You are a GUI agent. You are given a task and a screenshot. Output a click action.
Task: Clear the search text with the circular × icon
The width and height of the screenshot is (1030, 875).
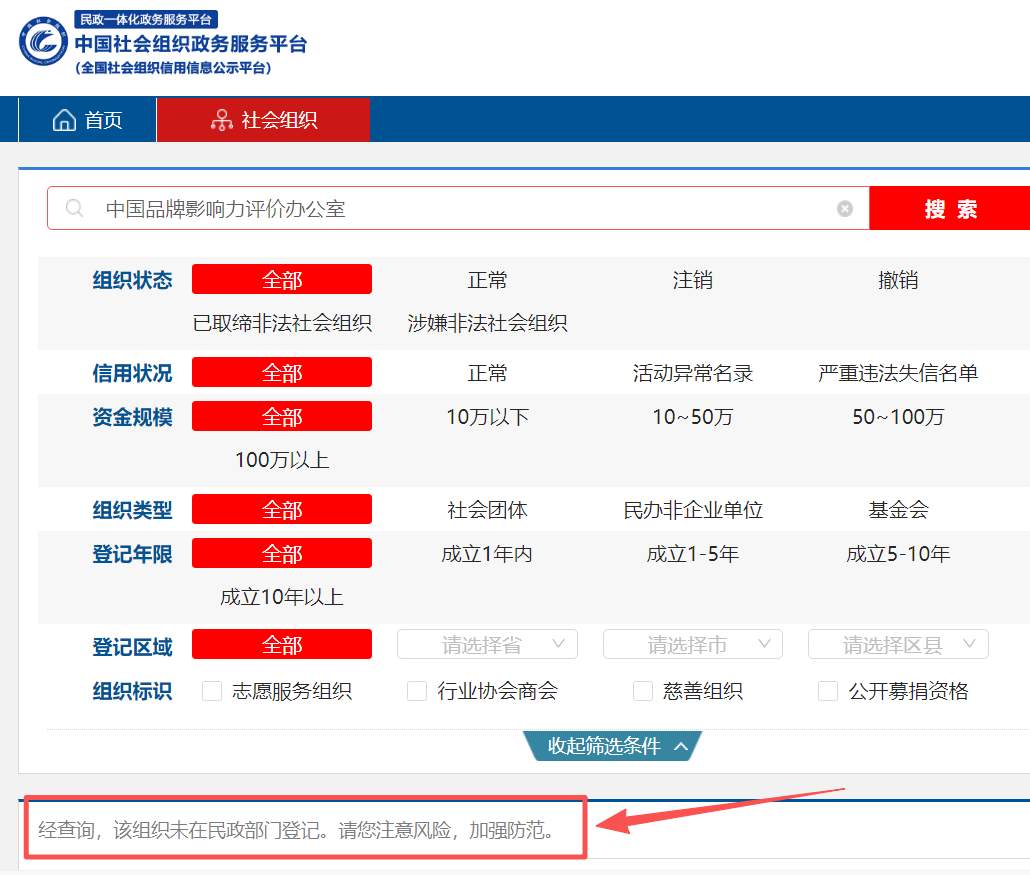click(x=845, y=208)
